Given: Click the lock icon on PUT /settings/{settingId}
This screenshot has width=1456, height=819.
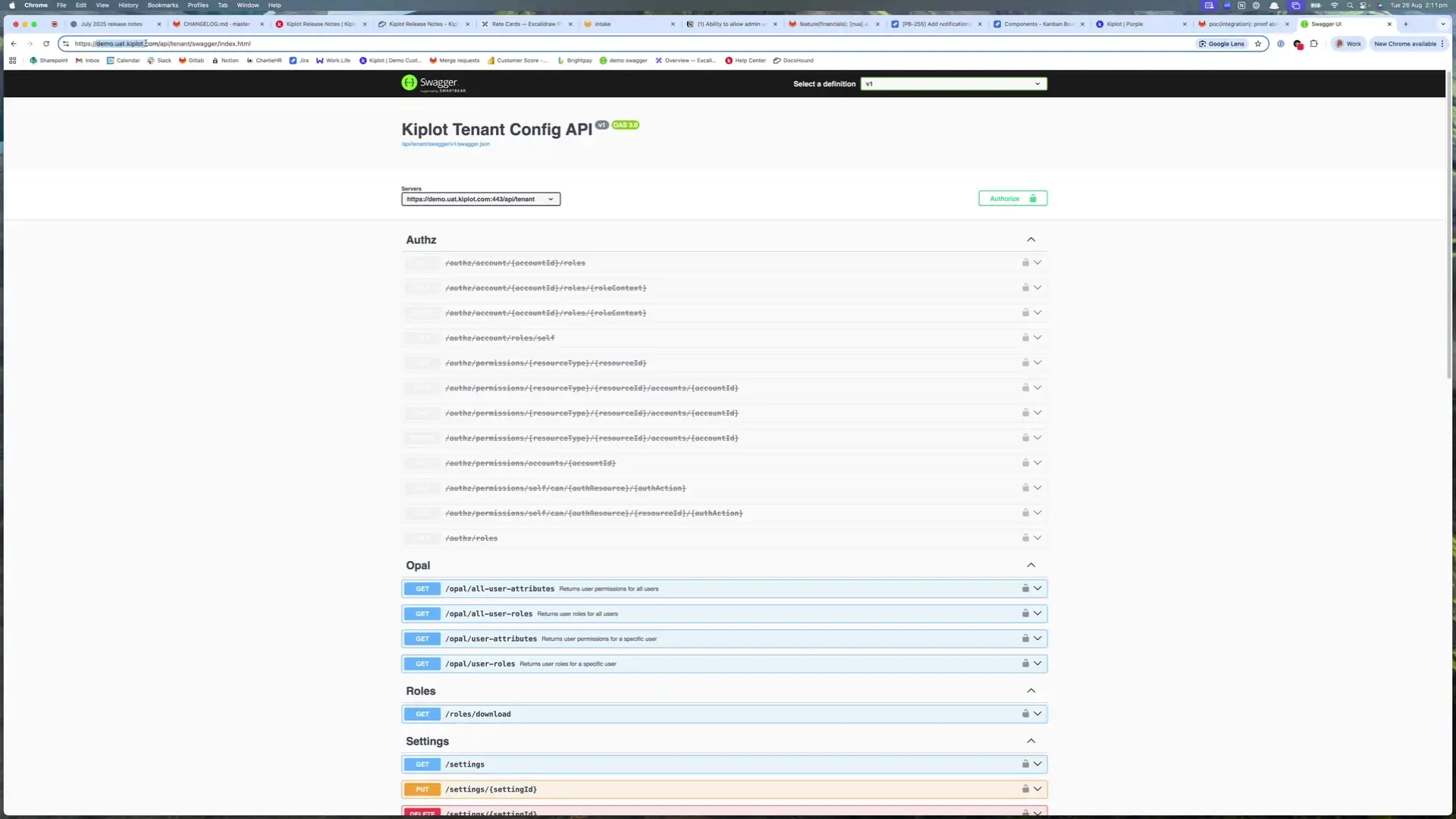Looking at the screenshot, I should [1025, 789].
